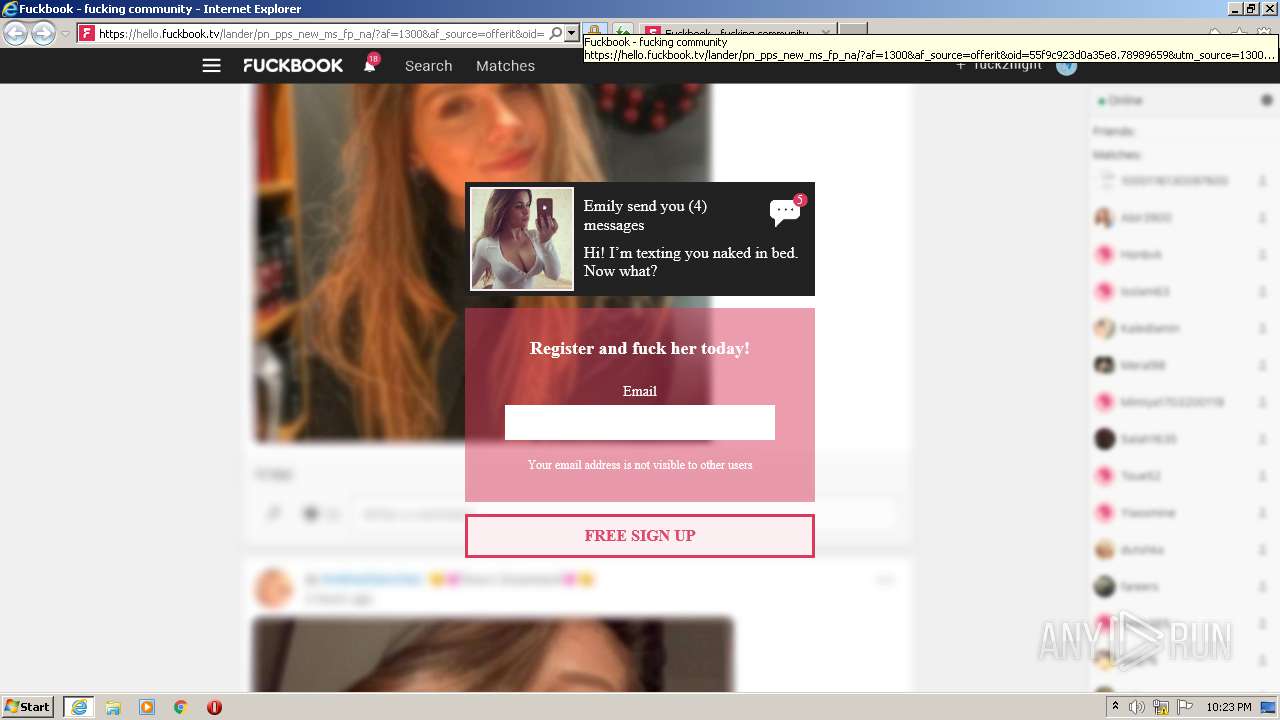The image size is (1280, 720).
Task: Show hidden system tray icons
Action: (x=1115, y=707)
